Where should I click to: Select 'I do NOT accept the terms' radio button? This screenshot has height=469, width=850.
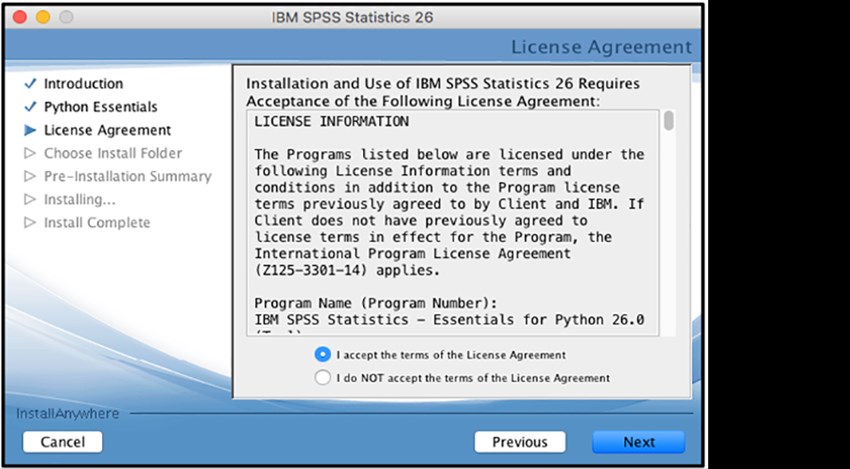coord(322,377)
